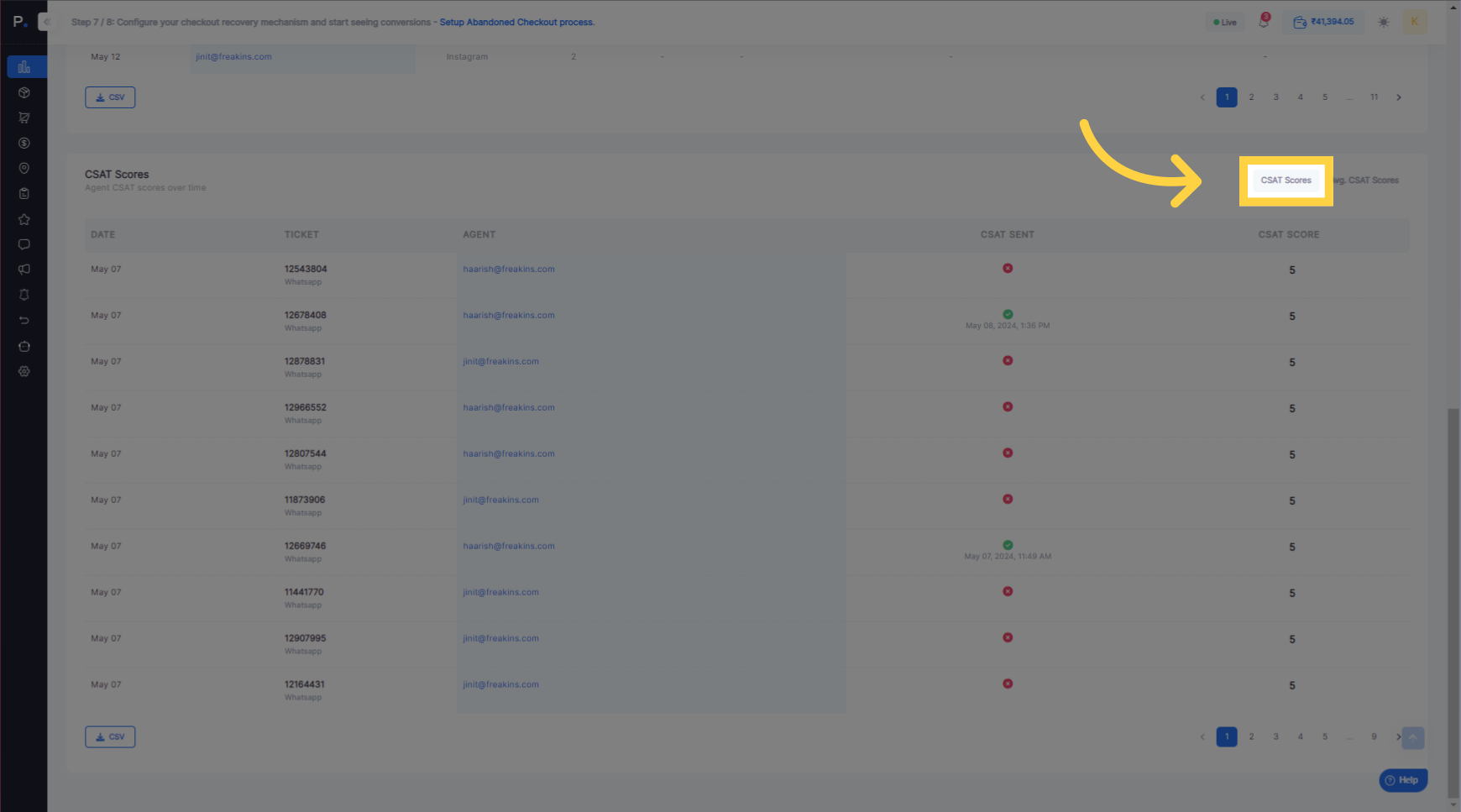
Task: Click next arrow in upper pagination
Action: pos(1399,97)
